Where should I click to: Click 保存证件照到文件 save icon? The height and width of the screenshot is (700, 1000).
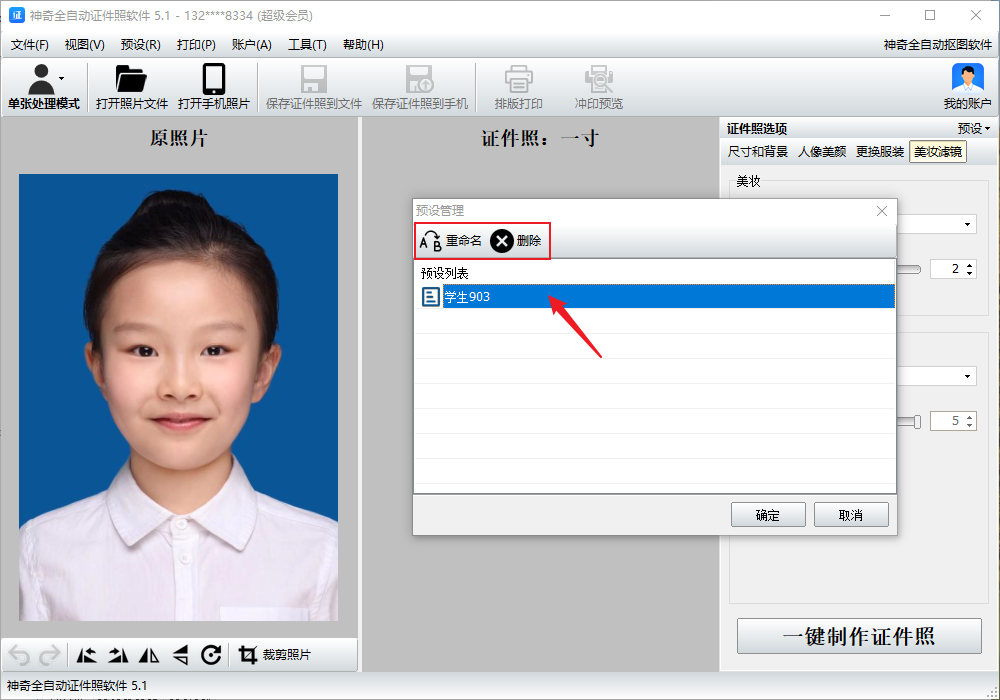tap(314, 80)
